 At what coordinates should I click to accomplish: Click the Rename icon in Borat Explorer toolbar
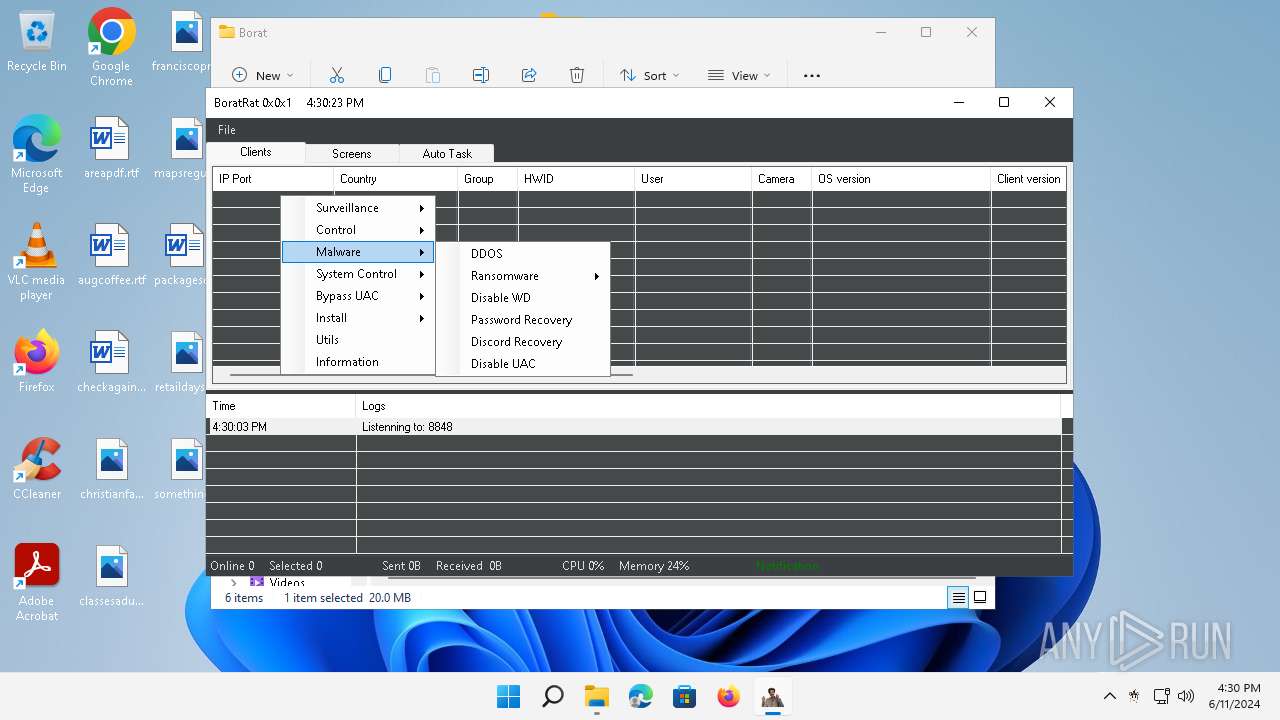pos(481,75)
